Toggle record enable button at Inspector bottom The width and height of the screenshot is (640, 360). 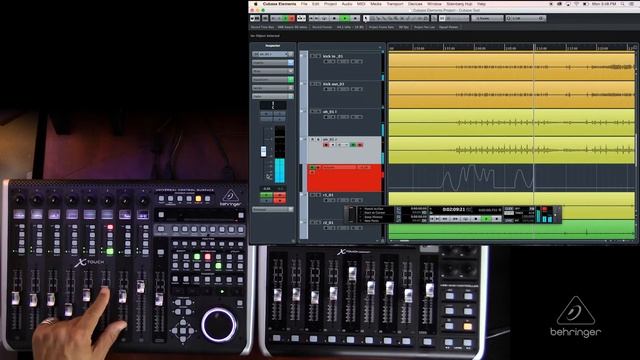[x=280, y=200]
